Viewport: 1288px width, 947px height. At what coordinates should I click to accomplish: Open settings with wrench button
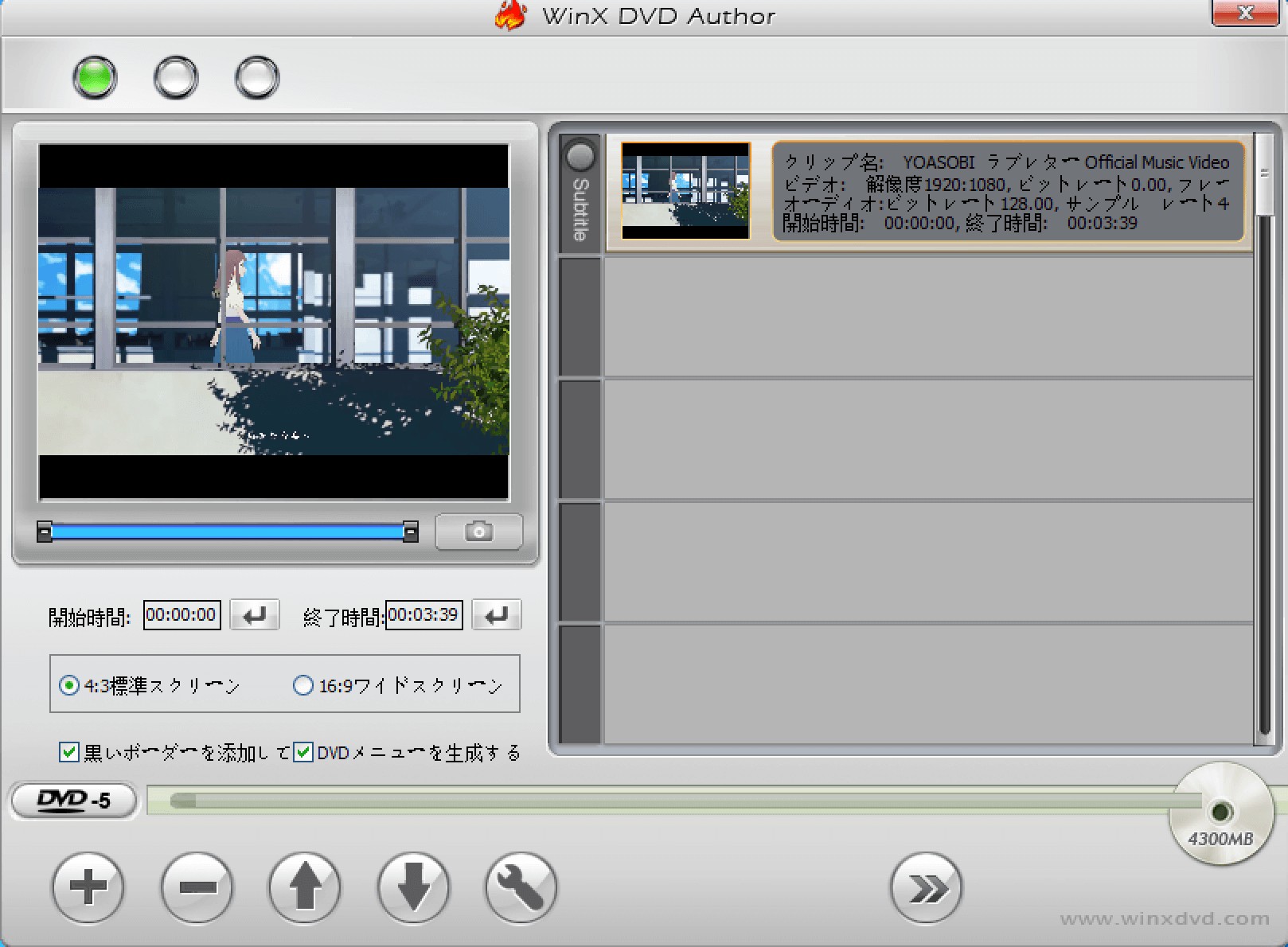[521, 887]
